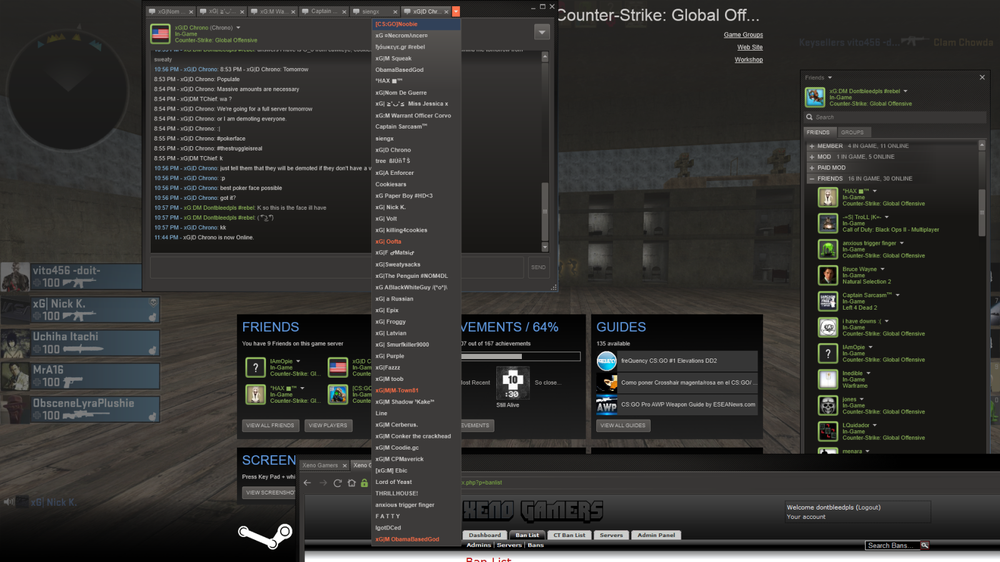Click the VIEW PLAYERS button
Screen dimensions: 1000x562
328,425
